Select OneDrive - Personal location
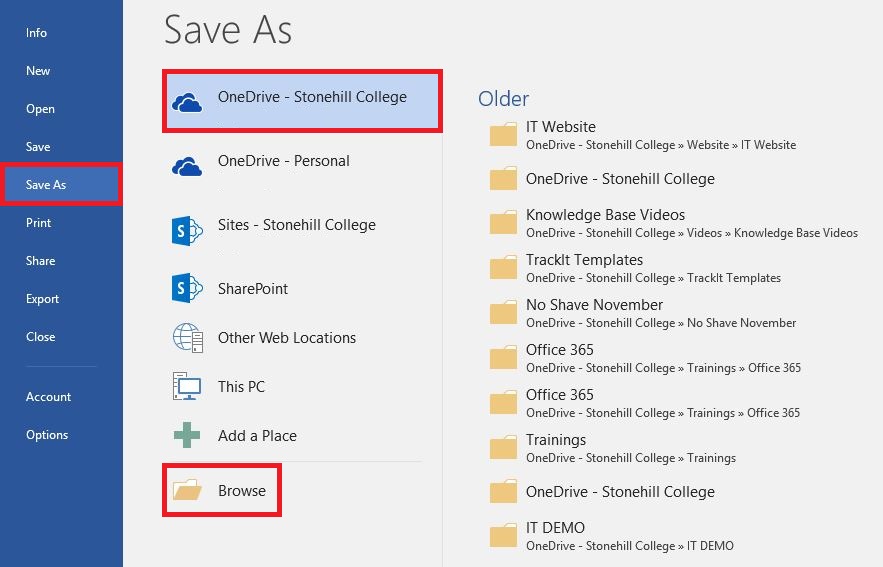The height and width of the screenshot is (567, 883). [x=302, y=165]
